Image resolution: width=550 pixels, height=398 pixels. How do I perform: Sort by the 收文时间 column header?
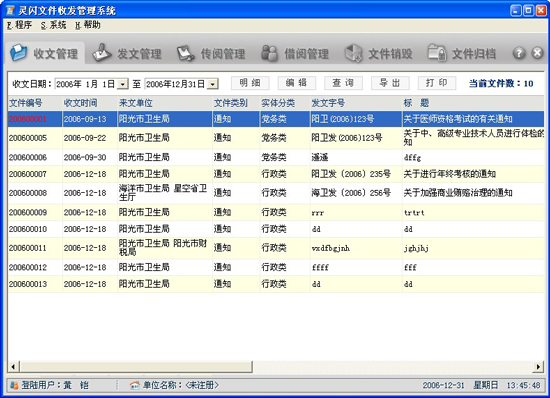point(90,103)
